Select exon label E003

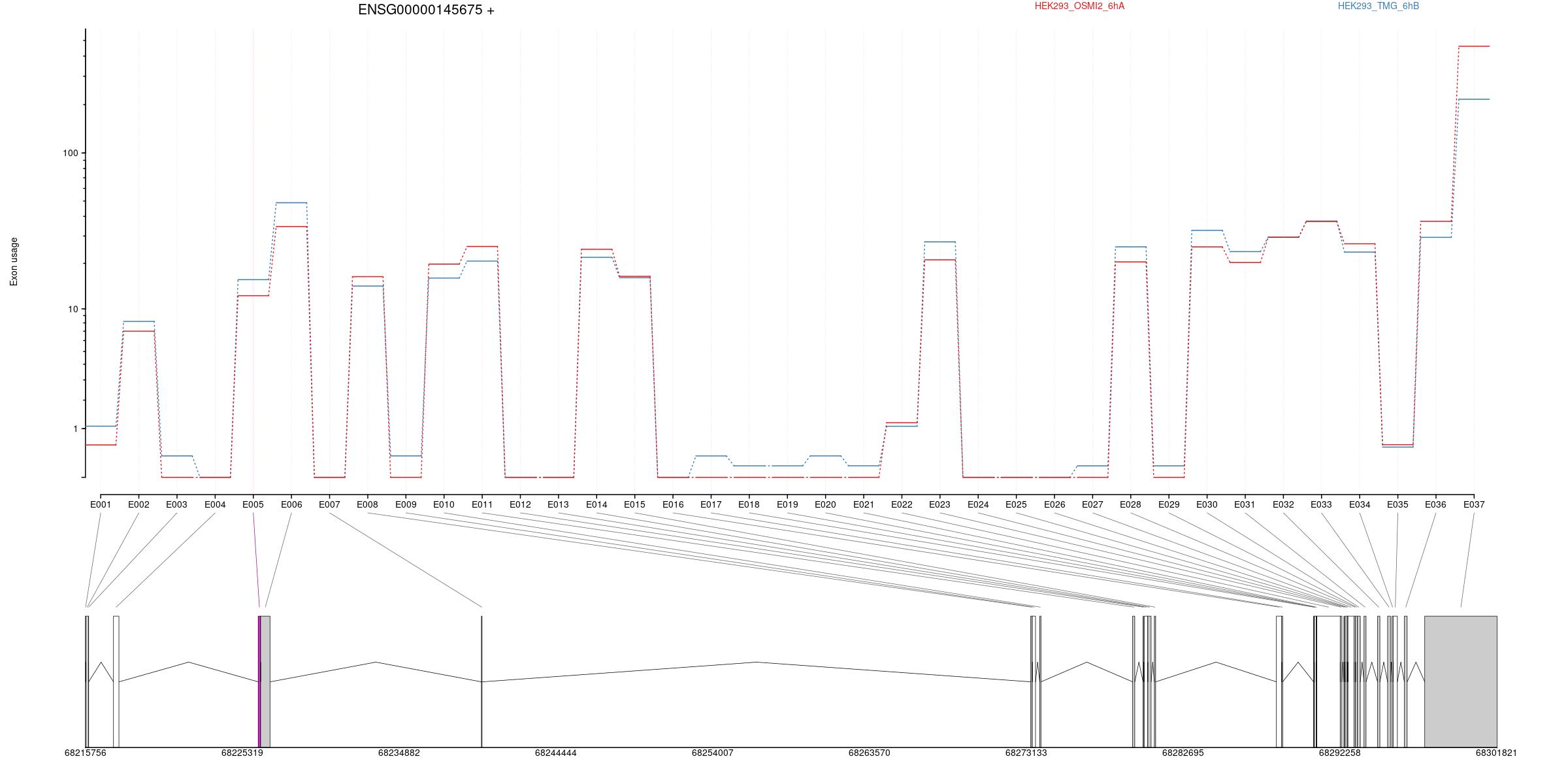176,505
